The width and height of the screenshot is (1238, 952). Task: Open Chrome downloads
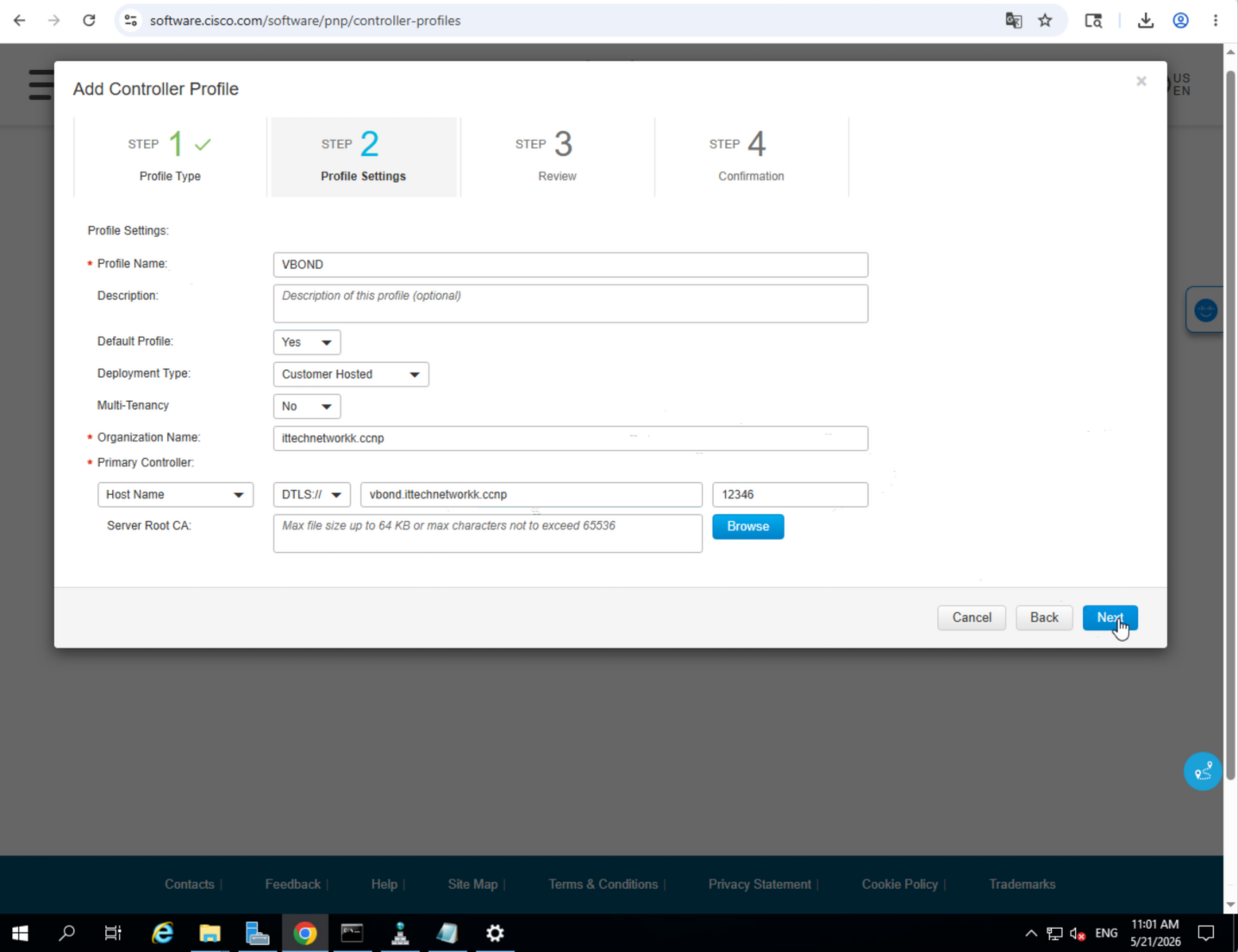coord(1146,20)
